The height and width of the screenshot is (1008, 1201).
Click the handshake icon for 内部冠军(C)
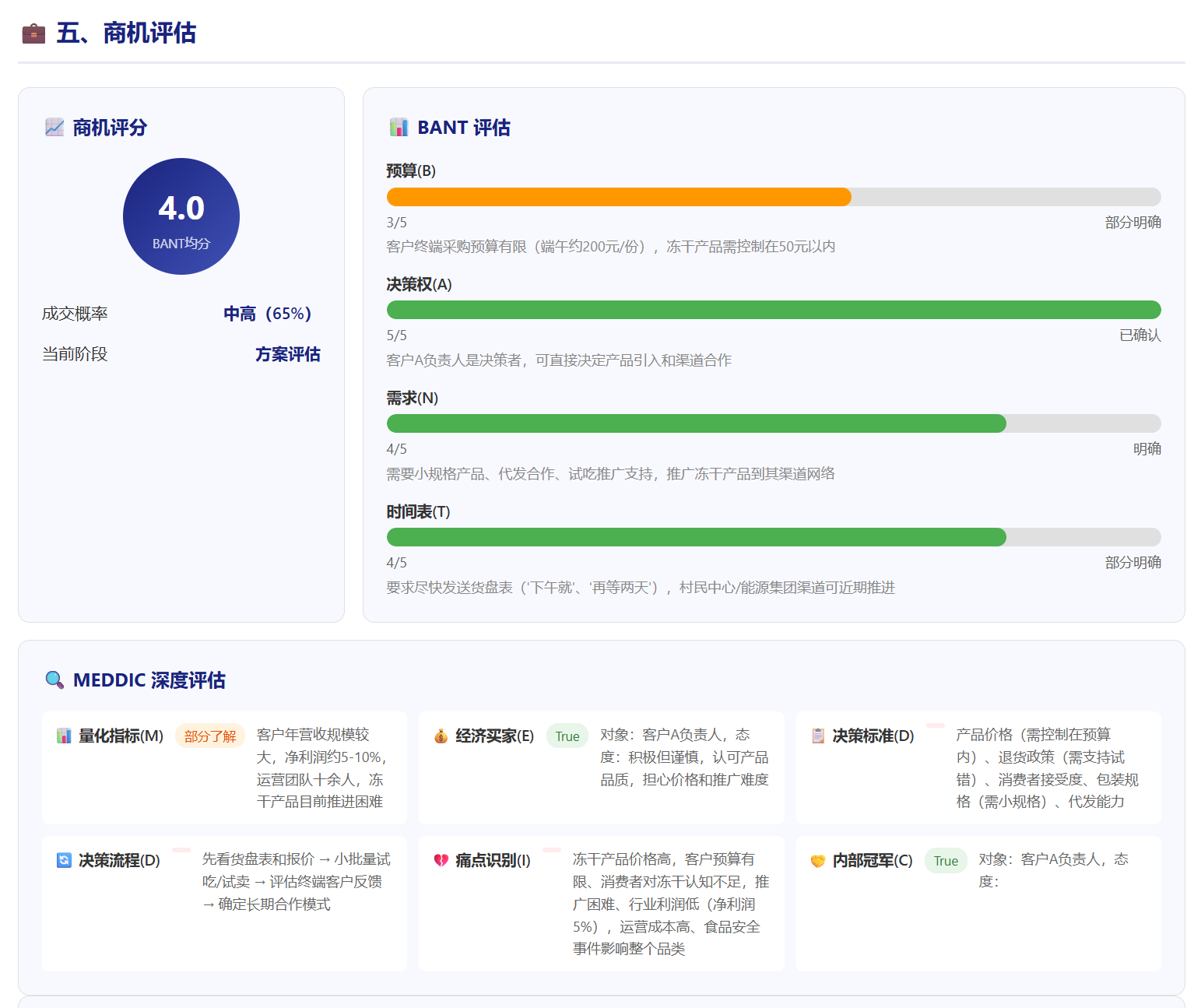pyautogui.click(x=818, y=861)
